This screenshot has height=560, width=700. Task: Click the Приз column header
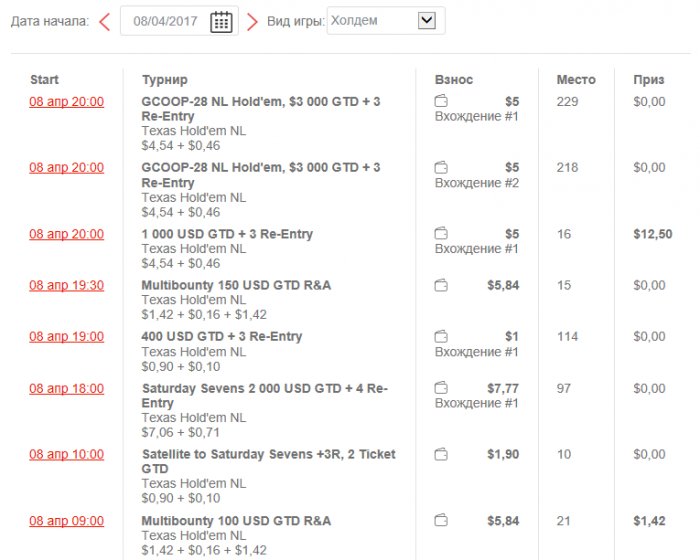[x=648, y=80]
